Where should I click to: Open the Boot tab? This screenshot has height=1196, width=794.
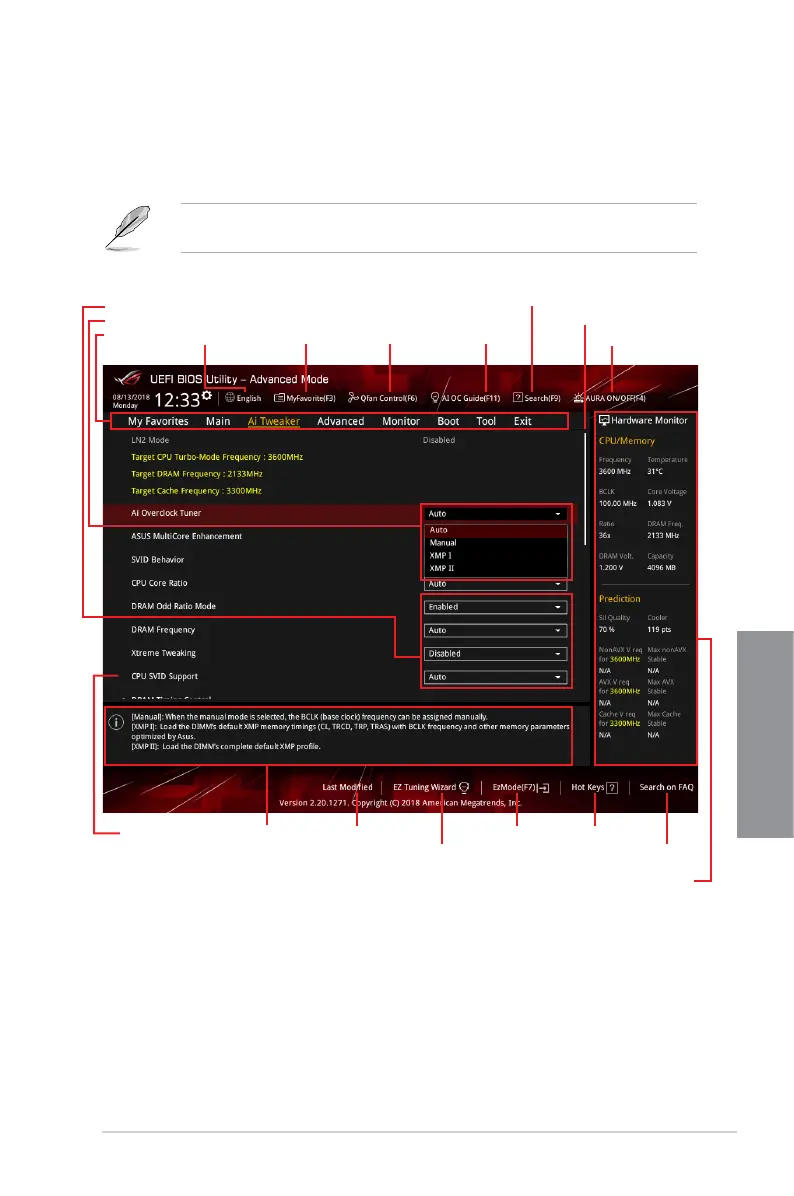pos(448,421)
